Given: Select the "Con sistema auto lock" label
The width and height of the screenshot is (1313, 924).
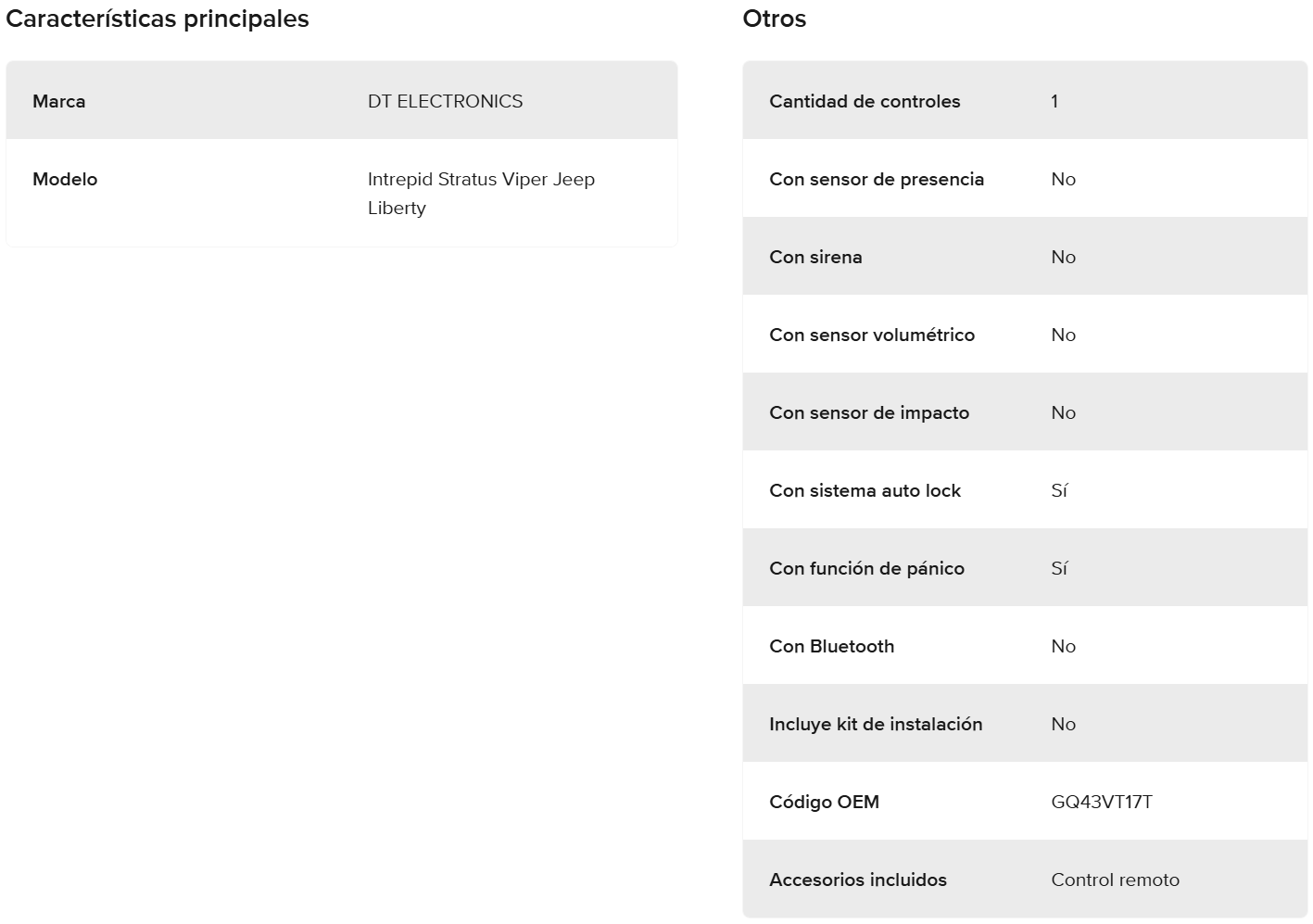Looking at the screenshot, I should tap(865, 490).
